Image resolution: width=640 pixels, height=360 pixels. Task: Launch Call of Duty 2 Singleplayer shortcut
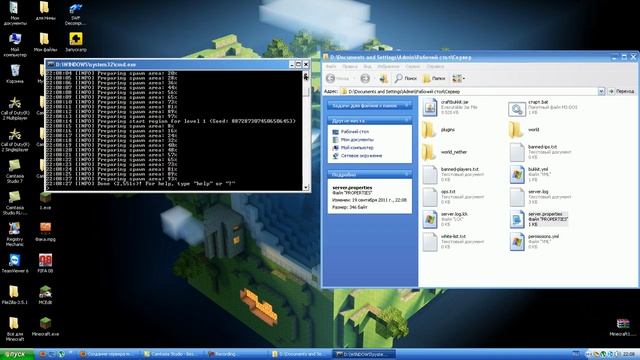coord(15,140)
